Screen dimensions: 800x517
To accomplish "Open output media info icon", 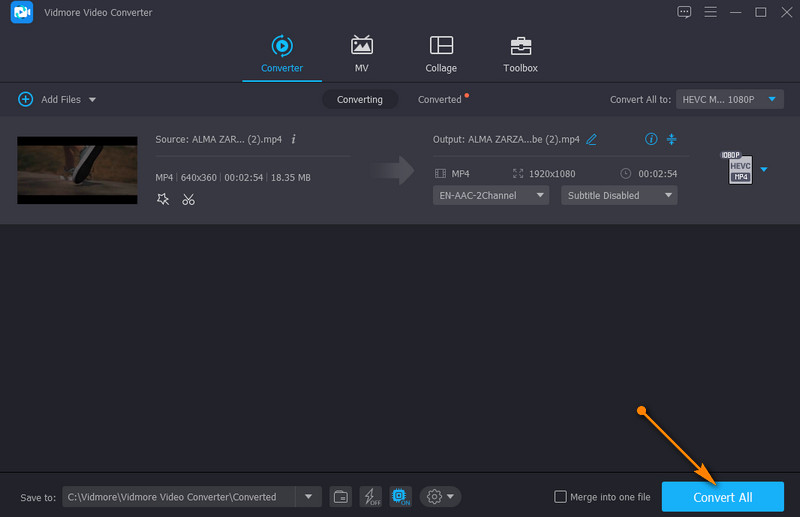I will [x=651, y=139].
